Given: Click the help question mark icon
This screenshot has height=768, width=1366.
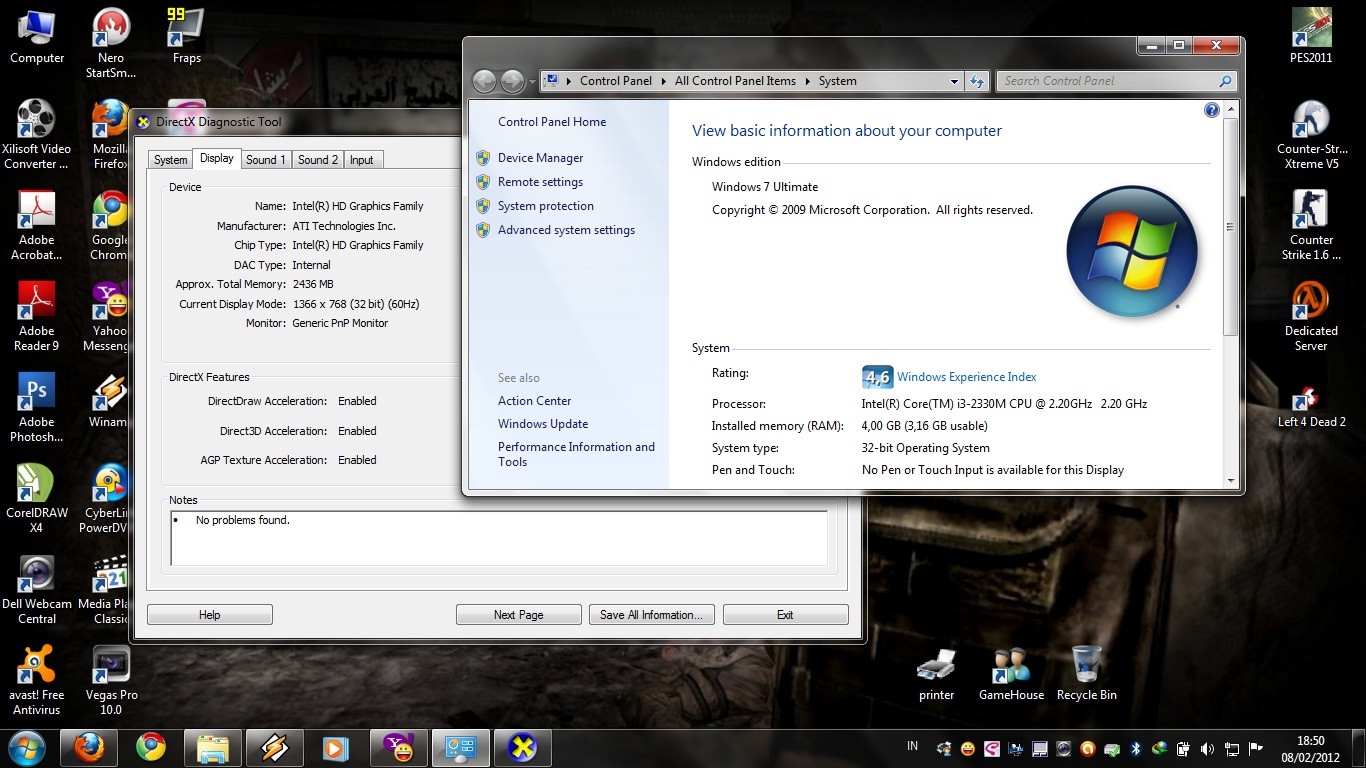Looking at the screenshot, I should click(x=1212, y=110).
